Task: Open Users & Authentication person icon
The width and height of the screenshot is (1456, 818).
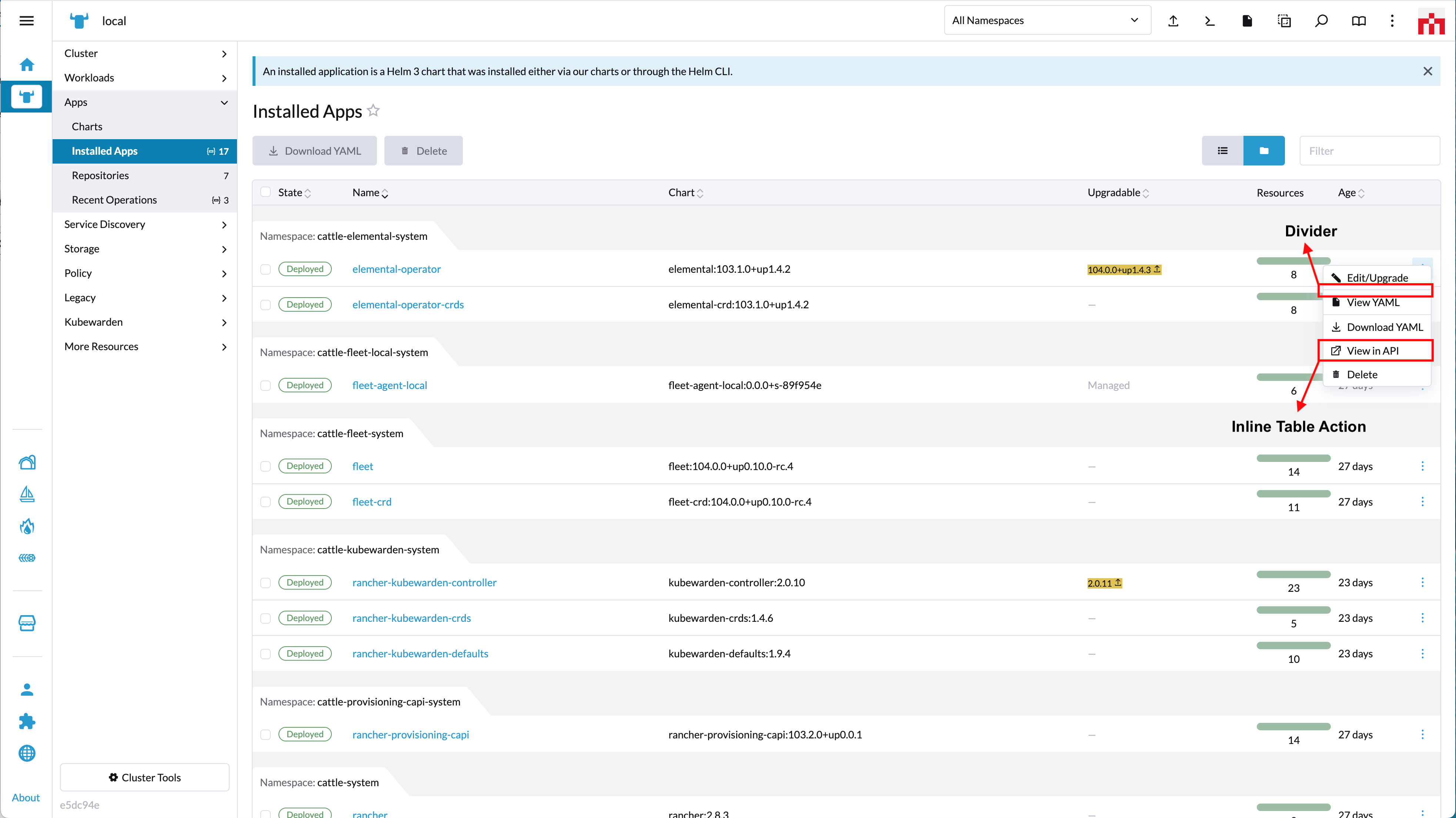Action: (x=27, y=689)
